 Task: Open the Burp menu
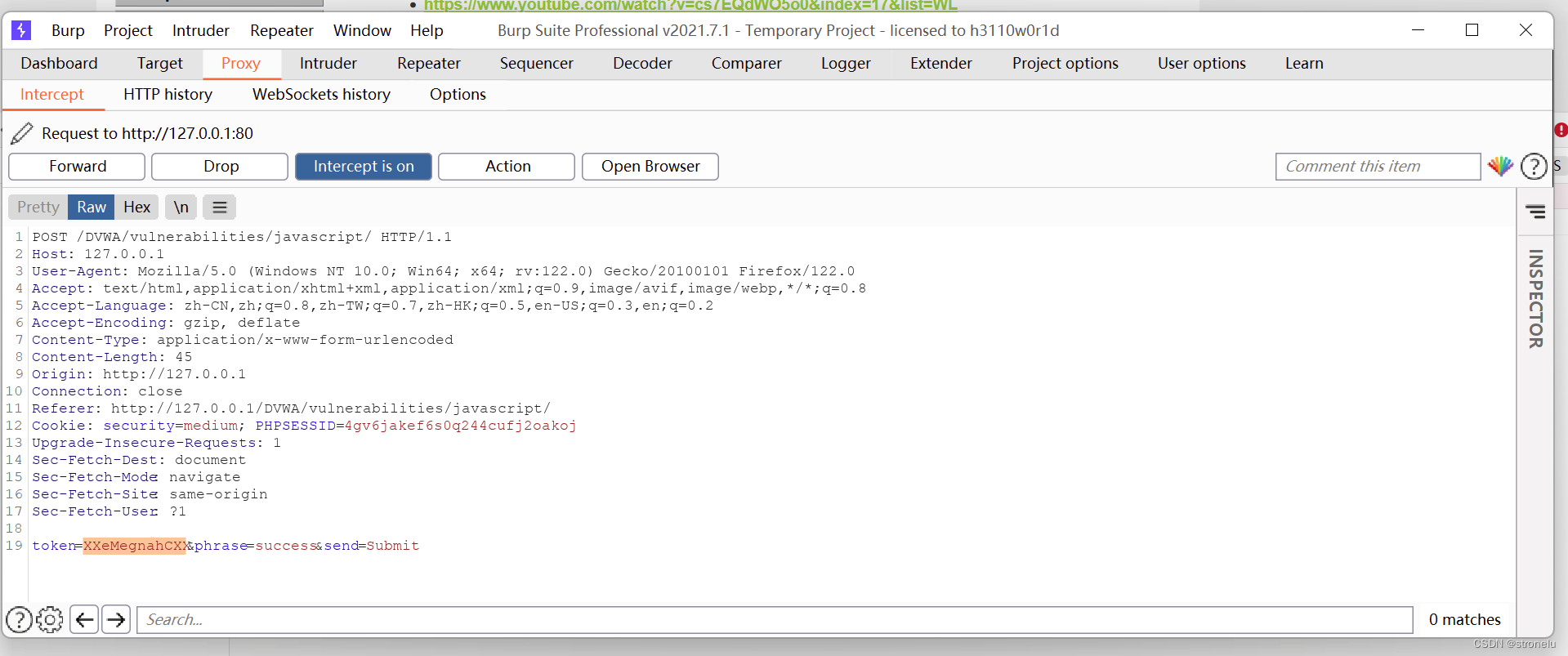(x=68, y=30)
